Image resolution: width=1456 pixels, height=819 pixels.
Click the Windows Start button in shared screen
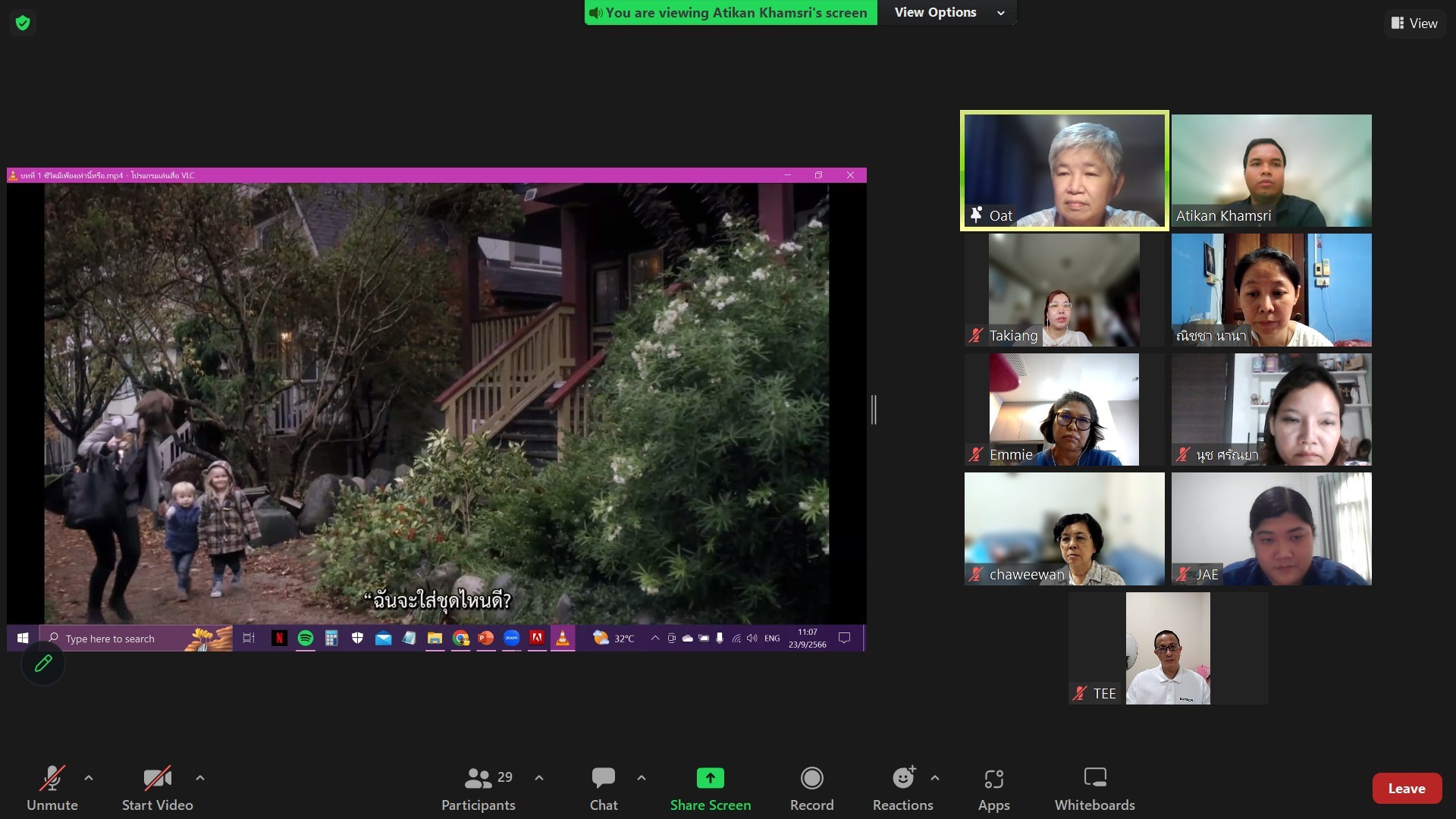[23, 639]
